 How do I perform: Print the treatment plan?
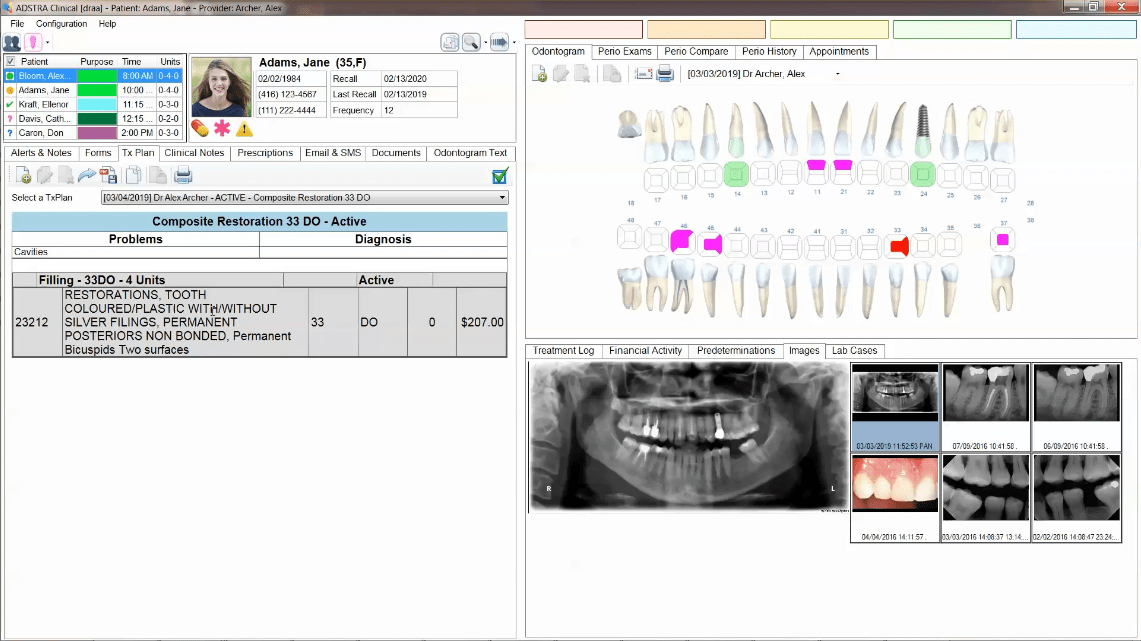[x=183, y=175]
